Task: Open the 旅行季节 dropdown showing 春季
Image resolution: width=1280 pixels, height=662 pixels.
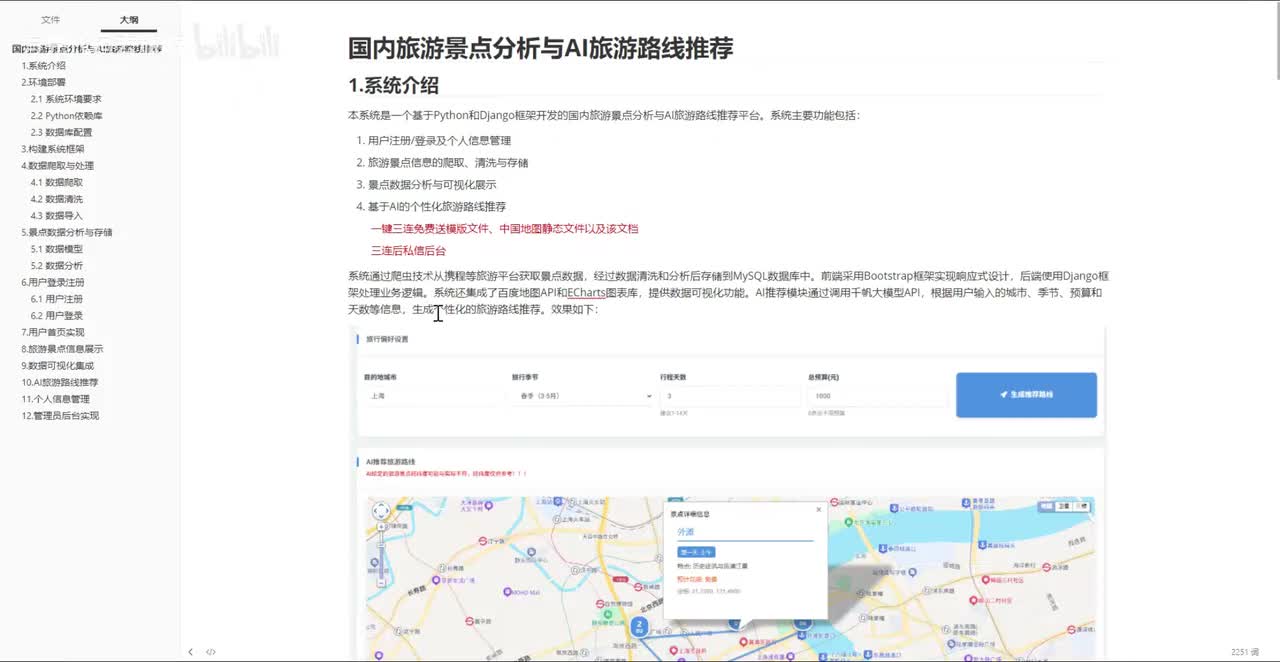Action: point(582,396)
